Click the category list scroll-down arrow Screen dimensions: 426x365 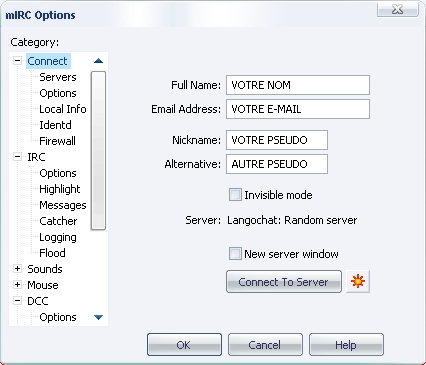click(98, 317)
